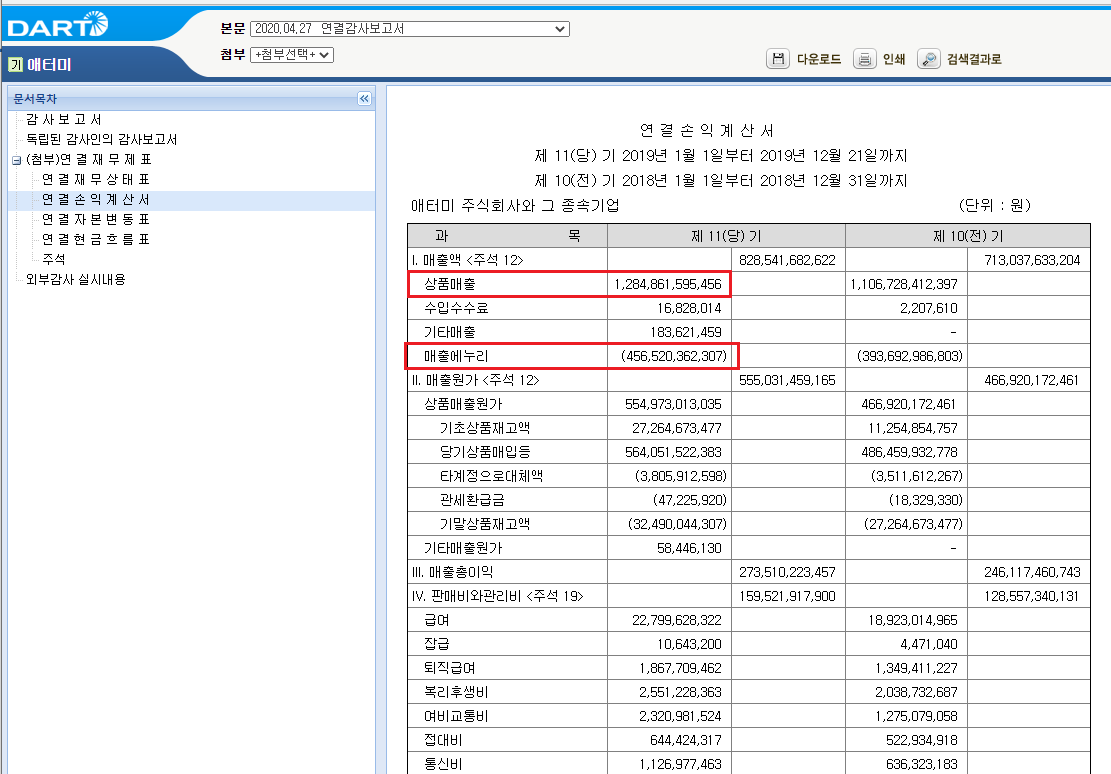Open 감사보고서 in document outline
The width and height of the screenshot is (1111, 774).
click(x=64, y=119)
